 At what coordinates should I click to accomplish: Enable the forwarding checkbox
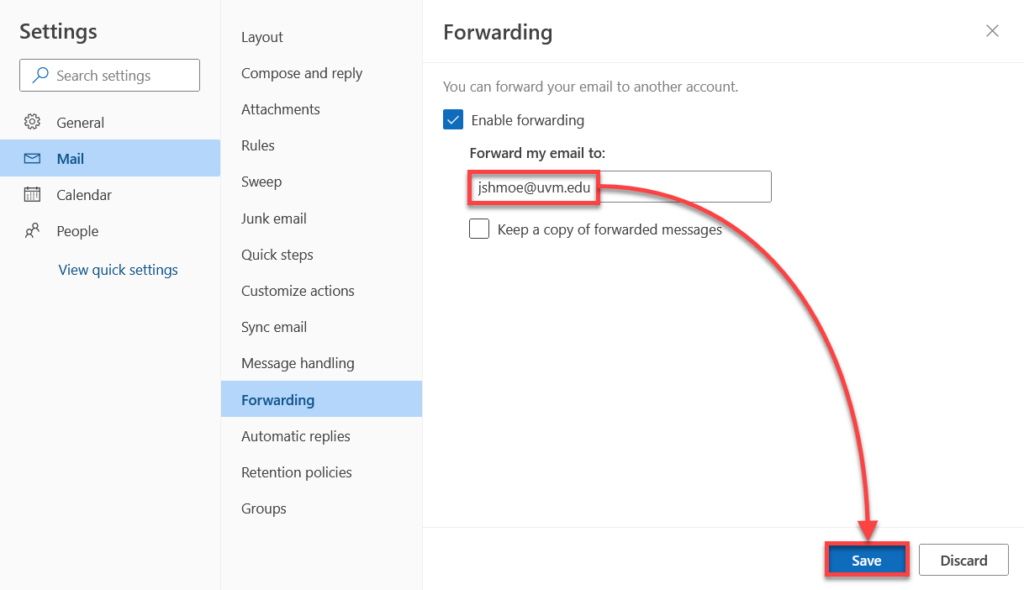click(453, 119)
